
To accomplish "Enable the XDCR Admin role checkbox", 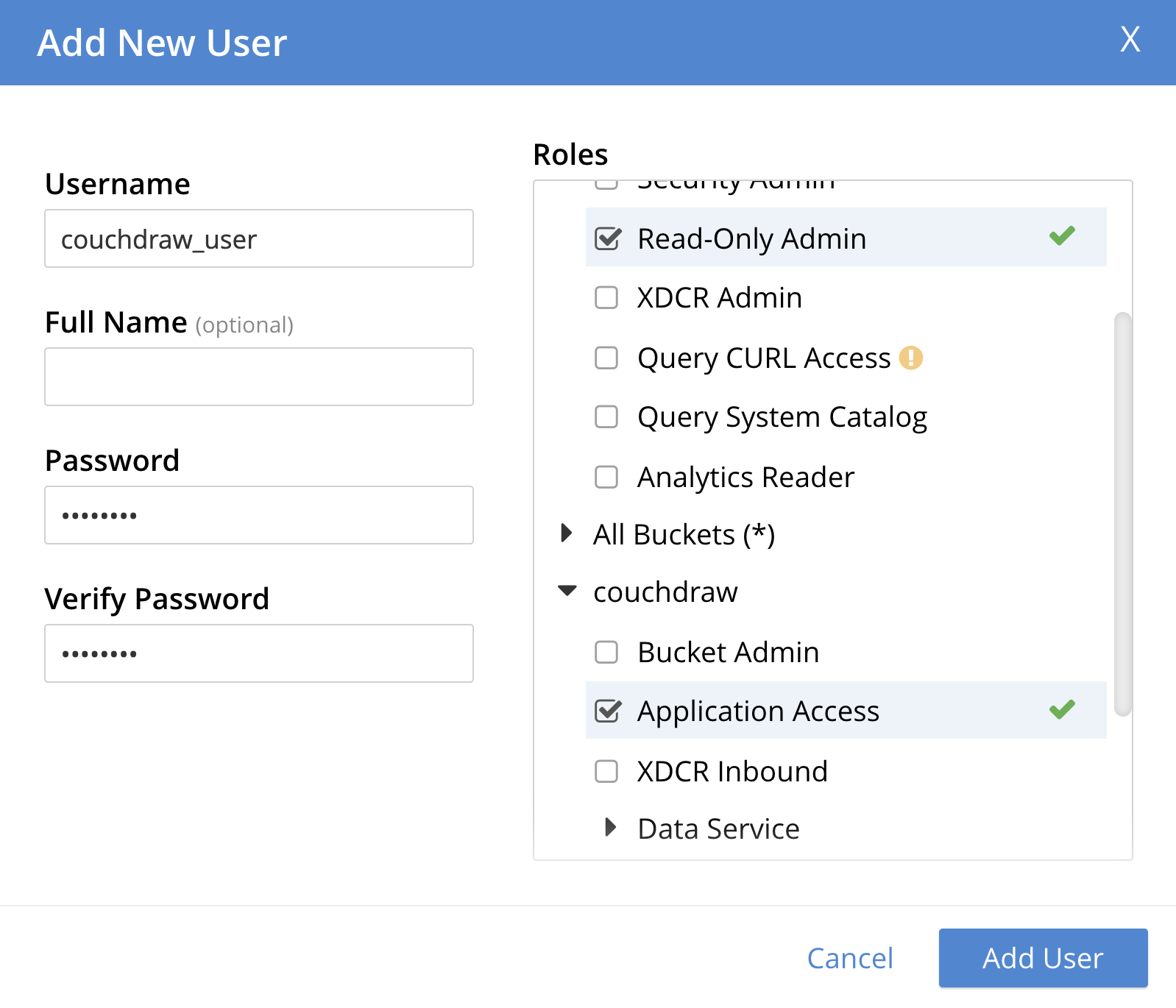I will coord(606,298).
